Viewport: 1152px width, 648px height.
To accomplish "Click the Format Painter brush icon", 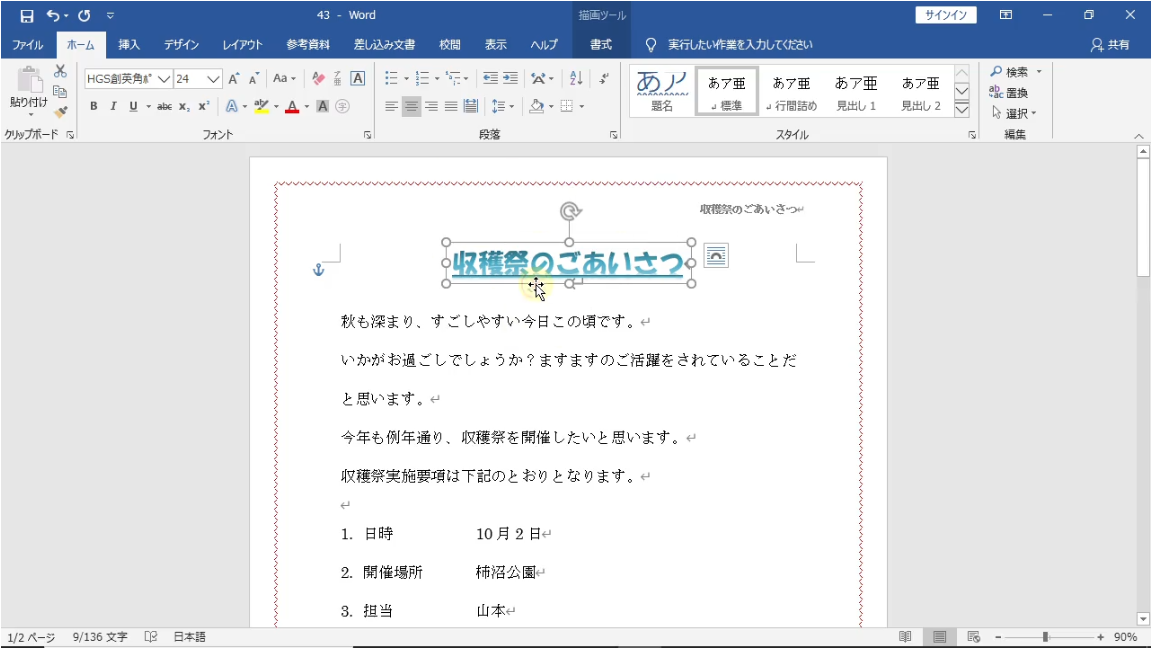I will click(60, 112).
